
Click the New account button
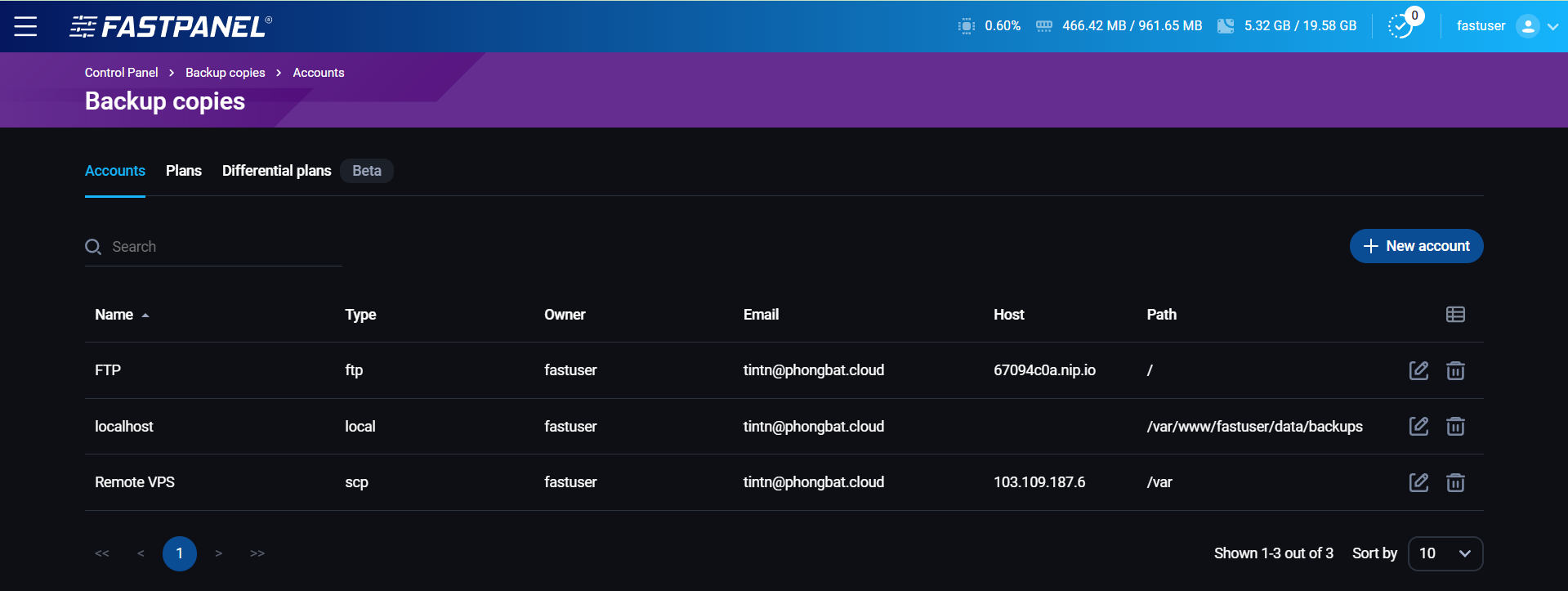click(1416, 246)
